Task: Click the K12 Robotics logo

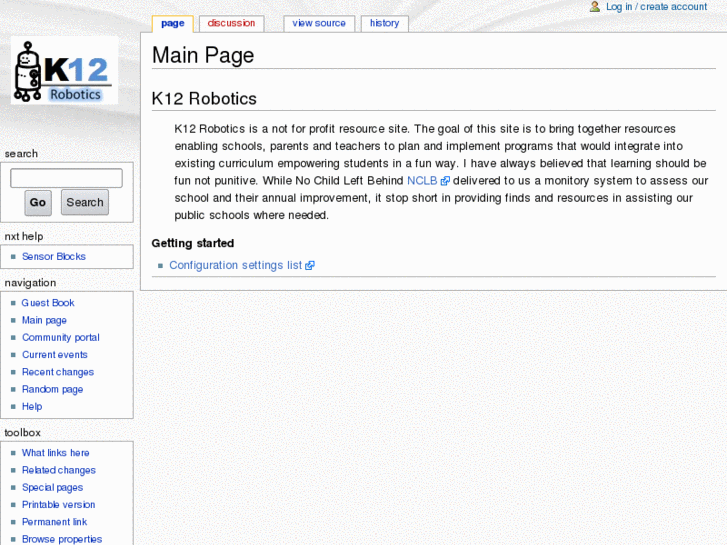Action: point(65,71)
